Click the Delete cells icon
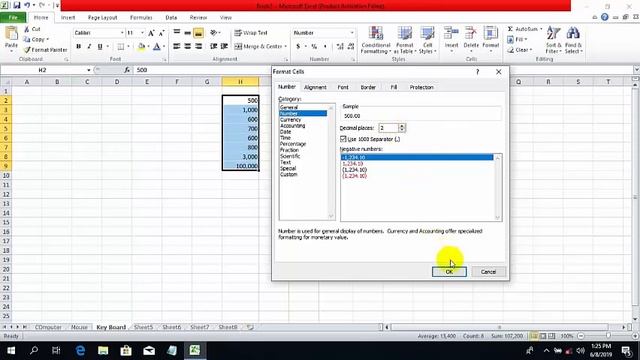The height and width of the screenshot is (360, 640). [471, 33]
